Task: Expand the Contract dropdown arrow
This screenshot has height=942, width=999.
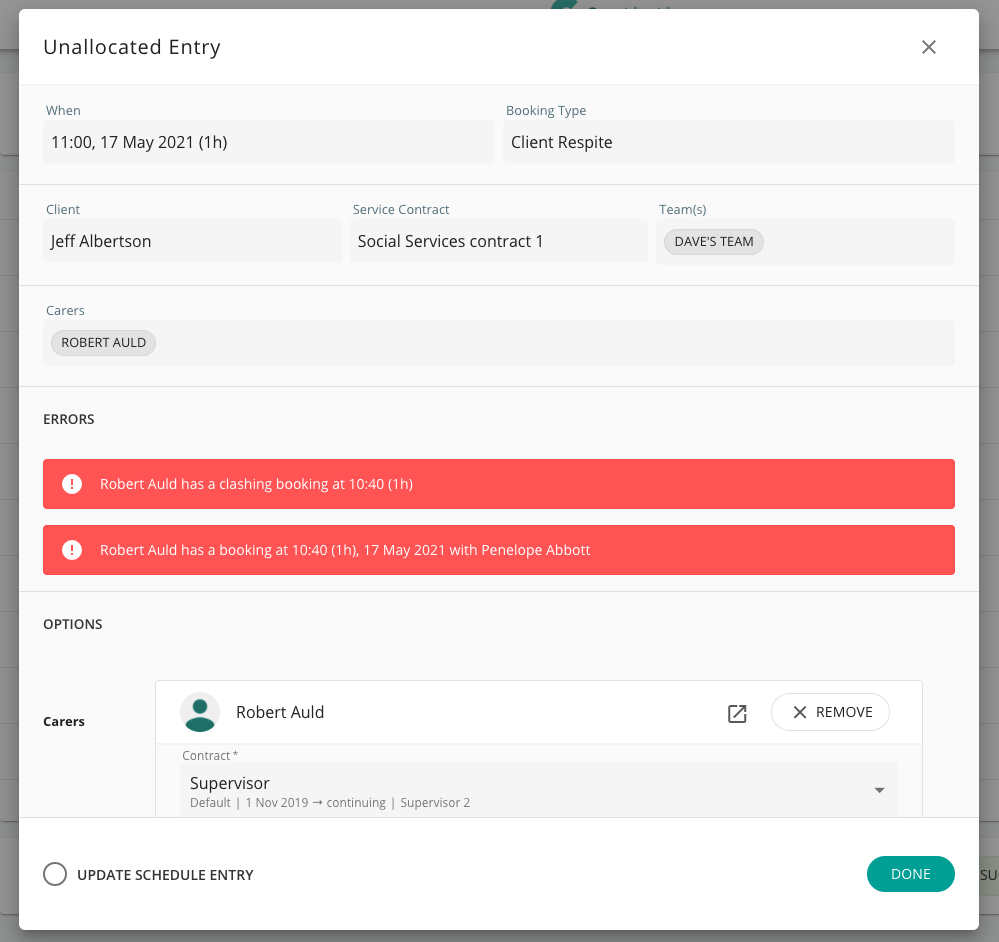Action: [879, 790]
